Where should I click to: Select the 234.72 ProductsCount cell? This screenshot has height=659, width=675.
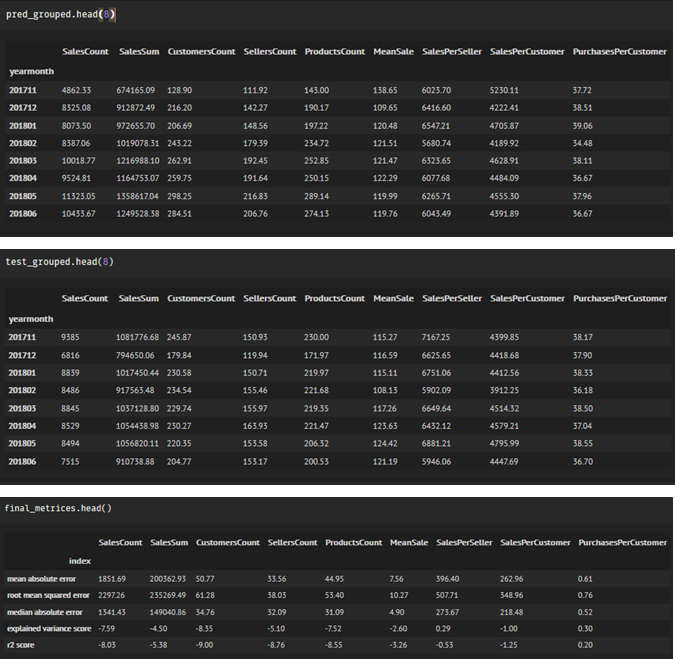tap(316, 143)
